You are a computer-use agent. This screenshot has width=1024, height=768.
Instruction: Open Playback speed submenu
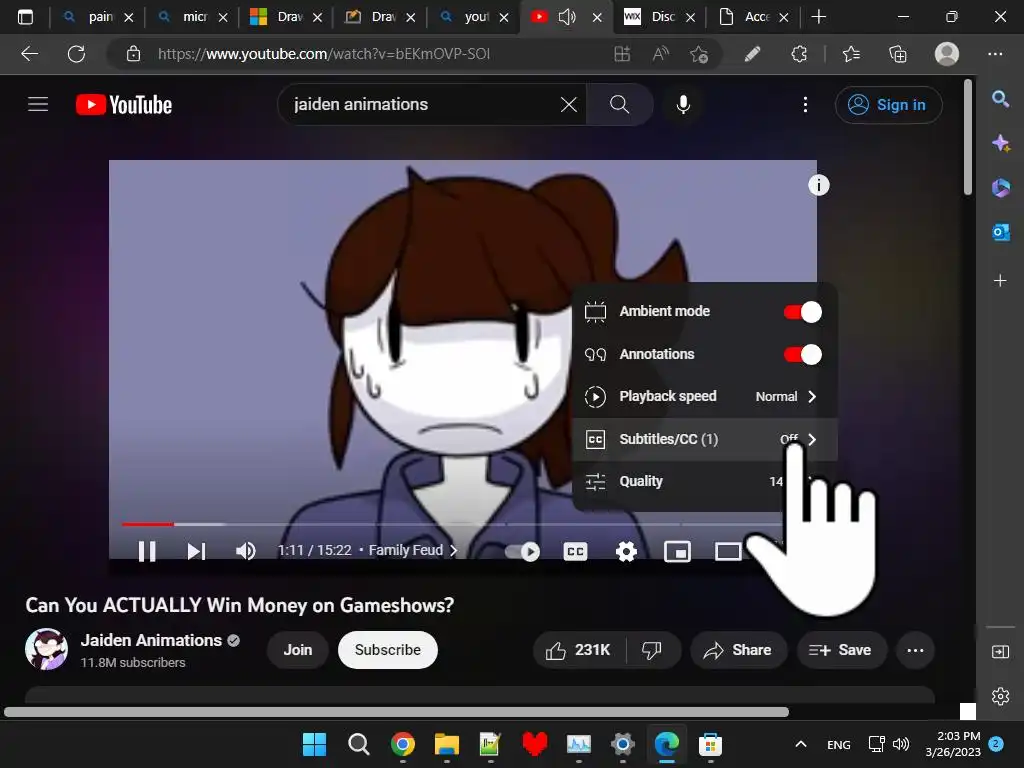click(x=704, y=396)
